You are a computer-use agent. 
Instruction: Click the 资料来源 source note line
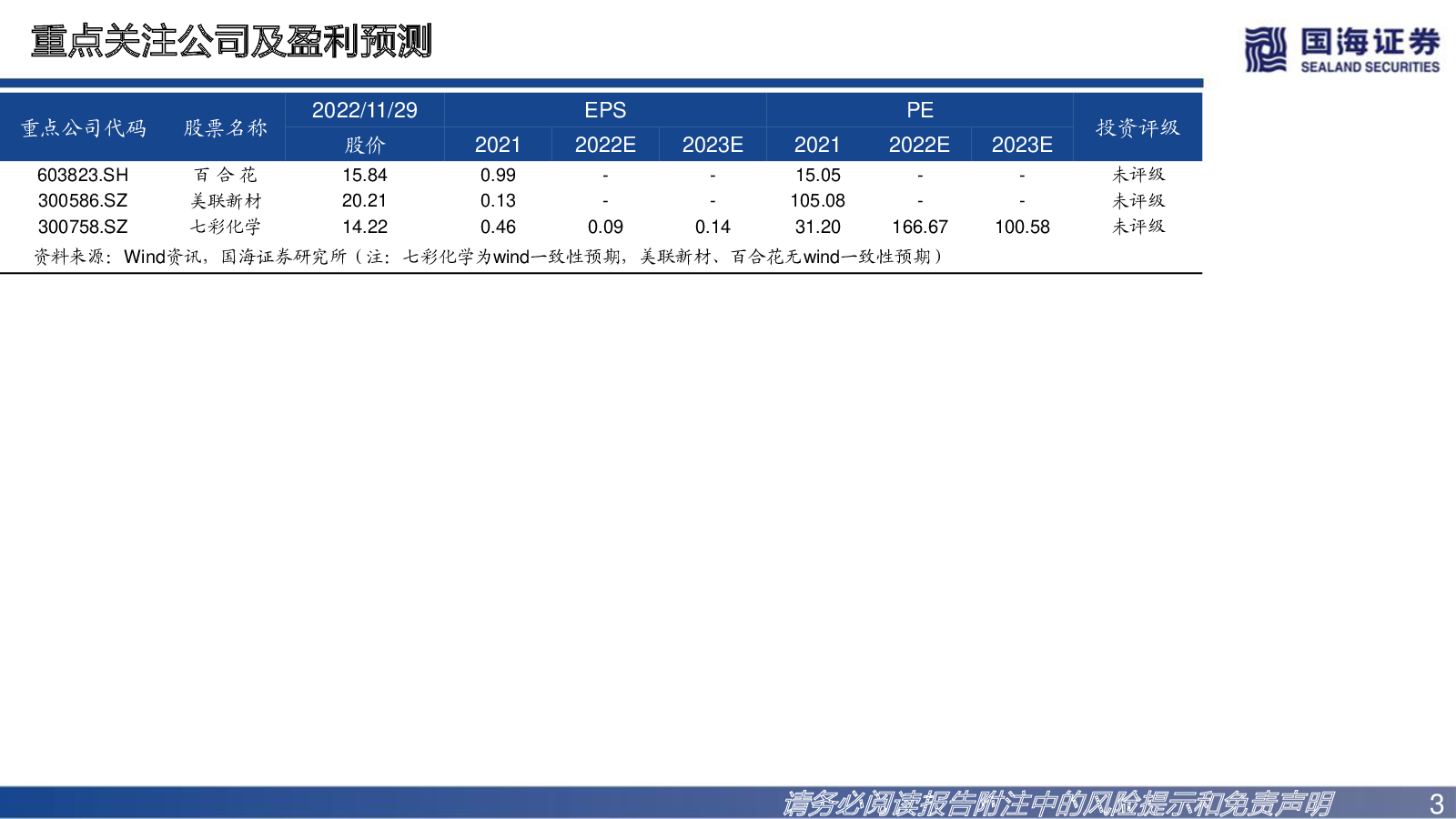pos(490,257)
